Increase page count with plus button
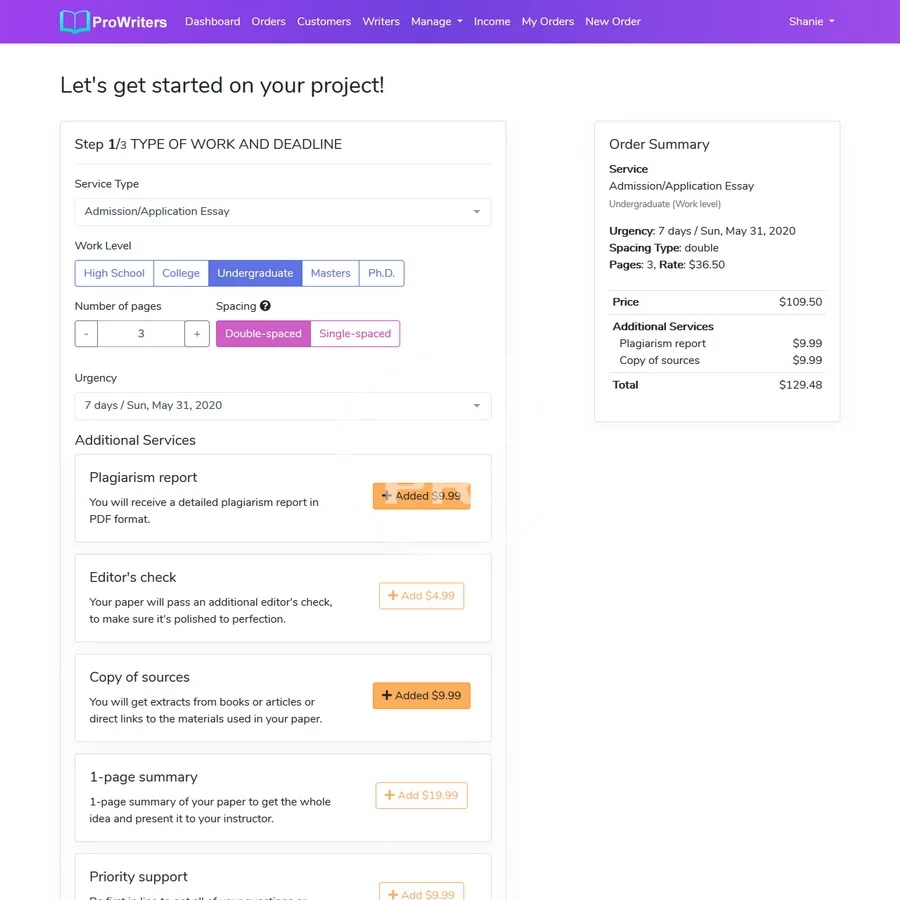 click(x=197, y=334)
